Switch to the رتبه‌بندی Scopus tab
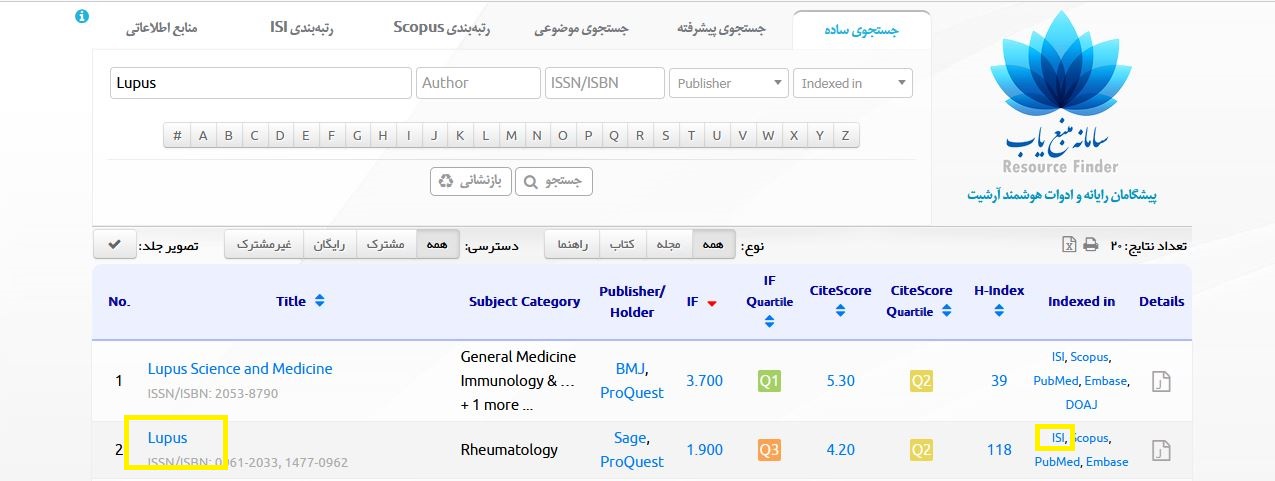 440,28
